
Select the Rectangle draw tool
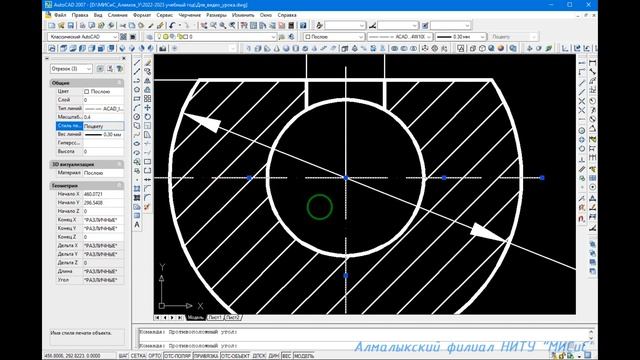point(137,98)
